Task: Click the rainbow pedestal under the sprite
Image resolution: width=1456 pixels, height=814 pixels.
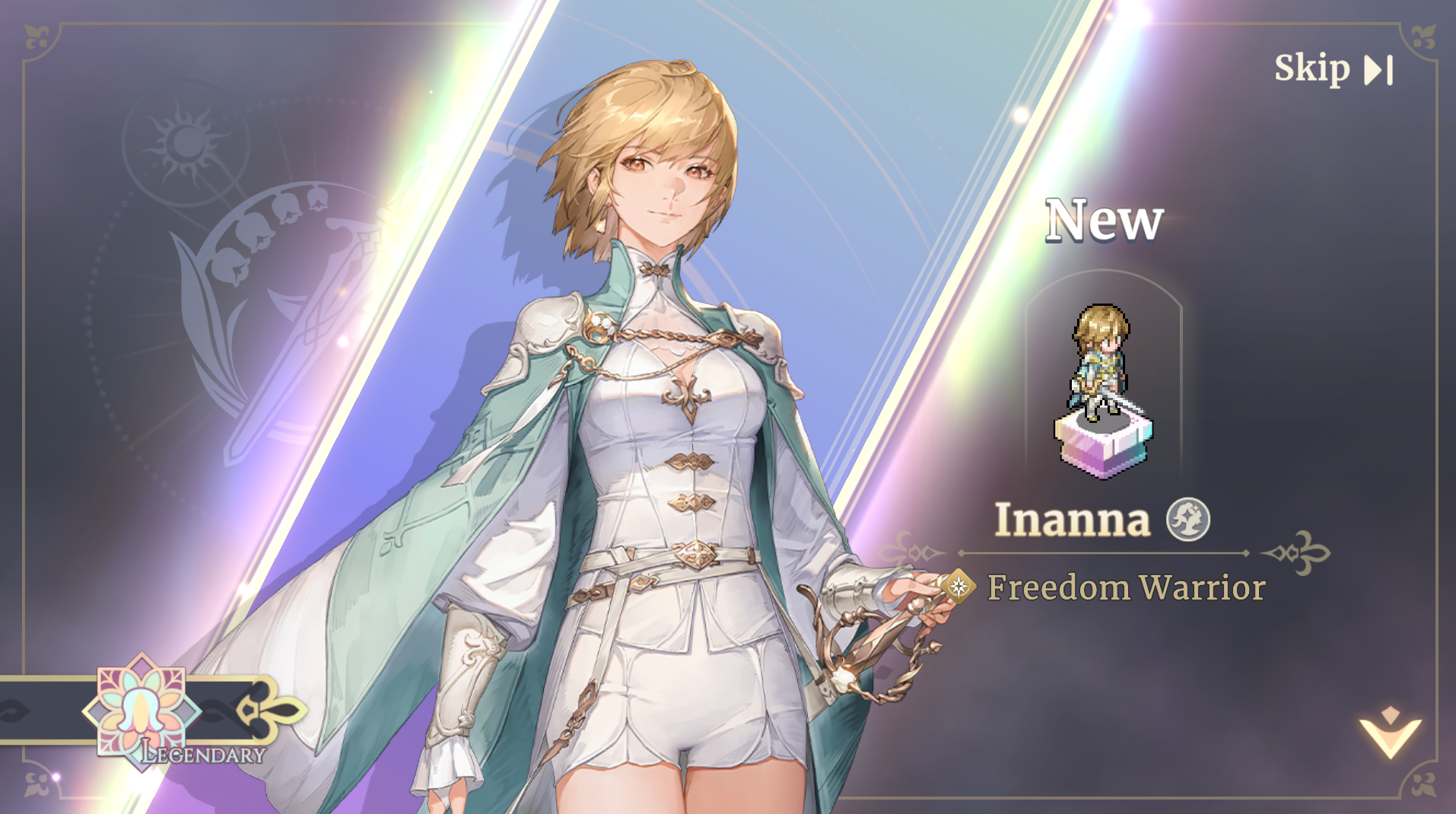Action: [1104, 447]
